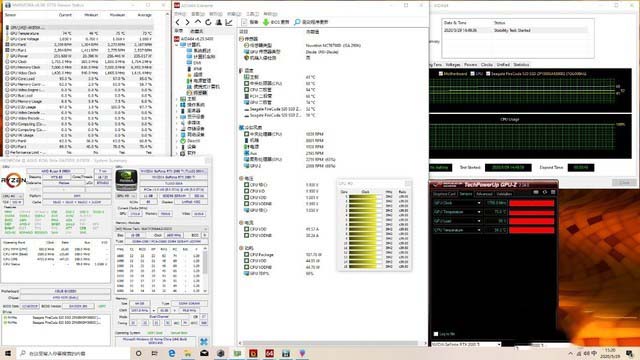The image size is (640, 360).
Task: Open GPU Load dropdown in GPU-Z
Action: [479, 221]
